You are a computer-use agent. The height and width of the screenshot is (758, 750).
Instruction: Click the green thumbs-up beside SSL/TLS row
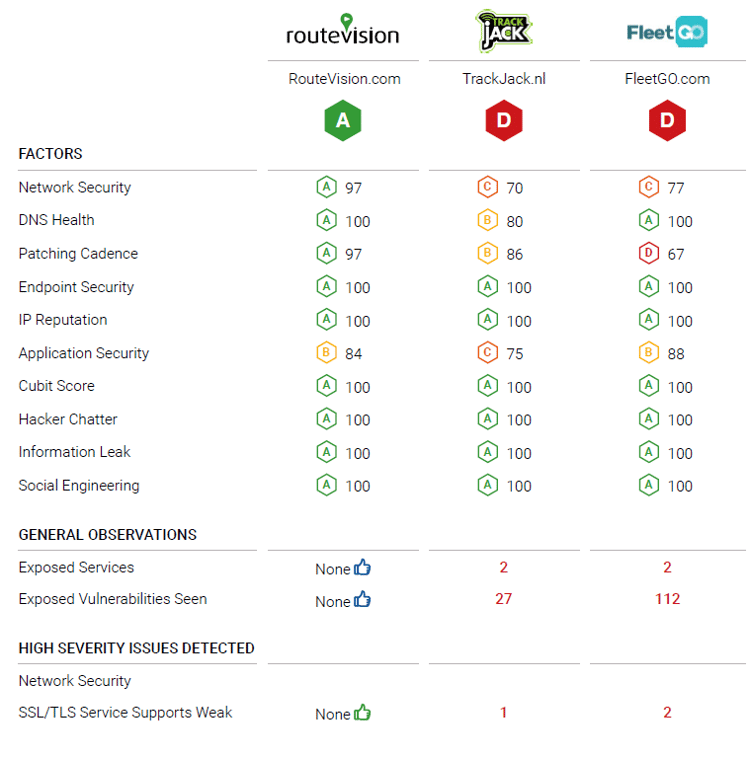tap(362, 713)
